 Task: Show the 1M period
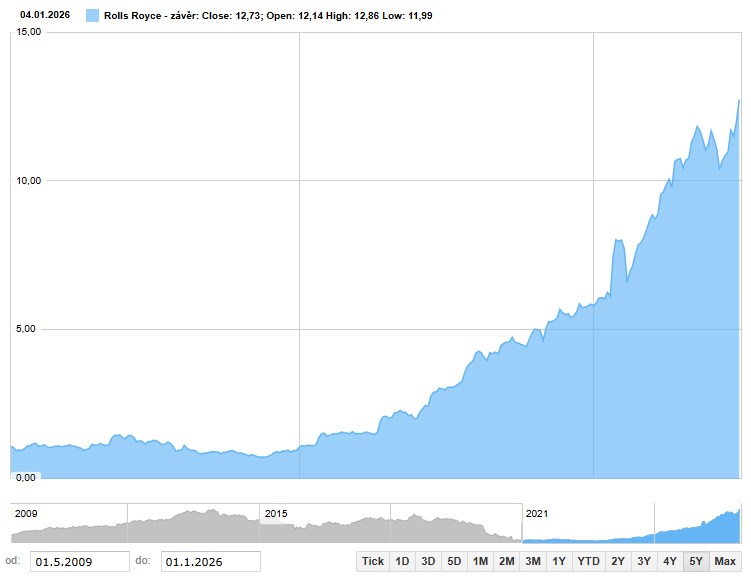coord(480,561)
